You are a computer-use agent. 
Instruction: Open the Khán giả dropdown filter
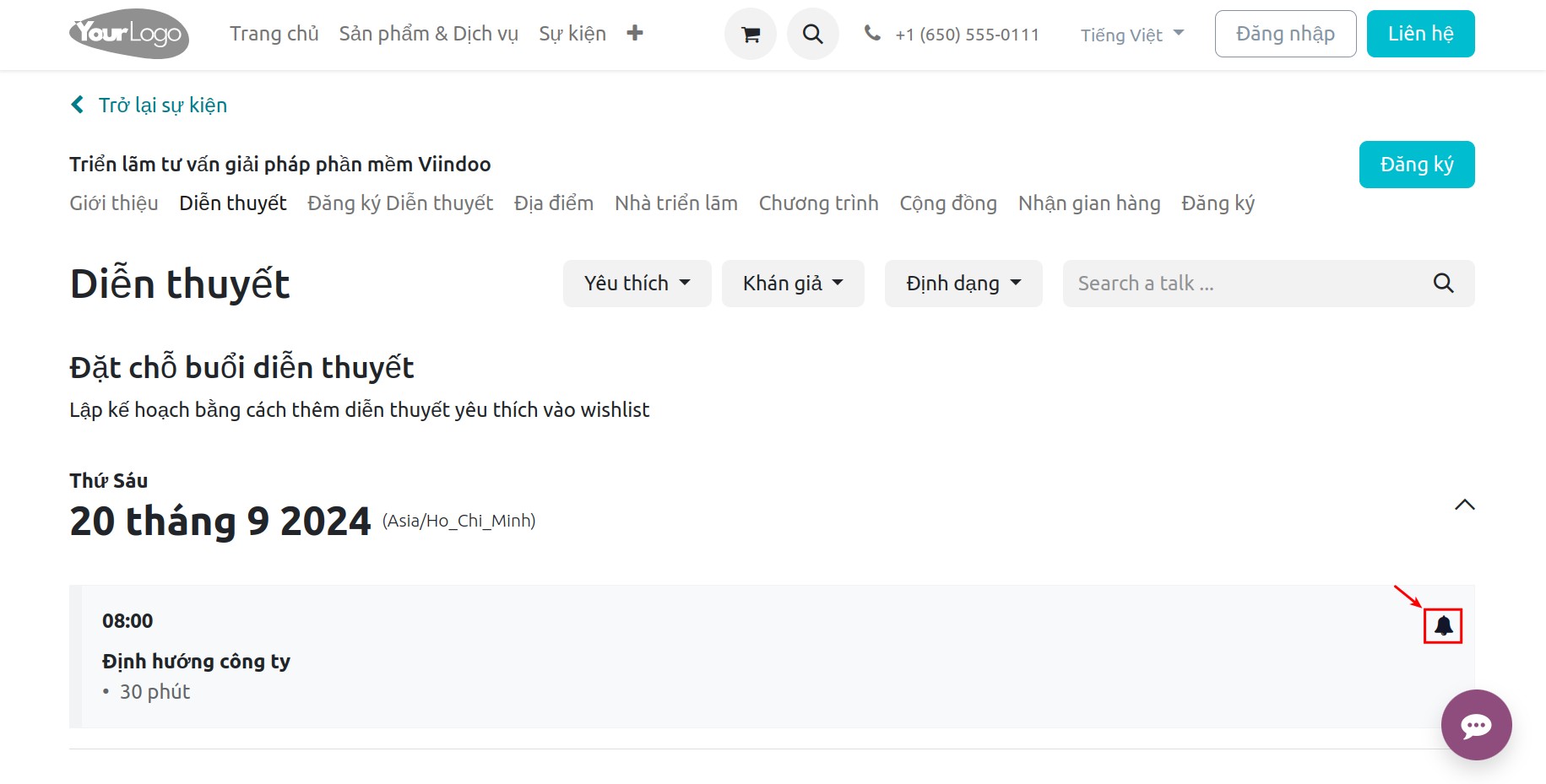pyautogui.click(x=793, y=284)
